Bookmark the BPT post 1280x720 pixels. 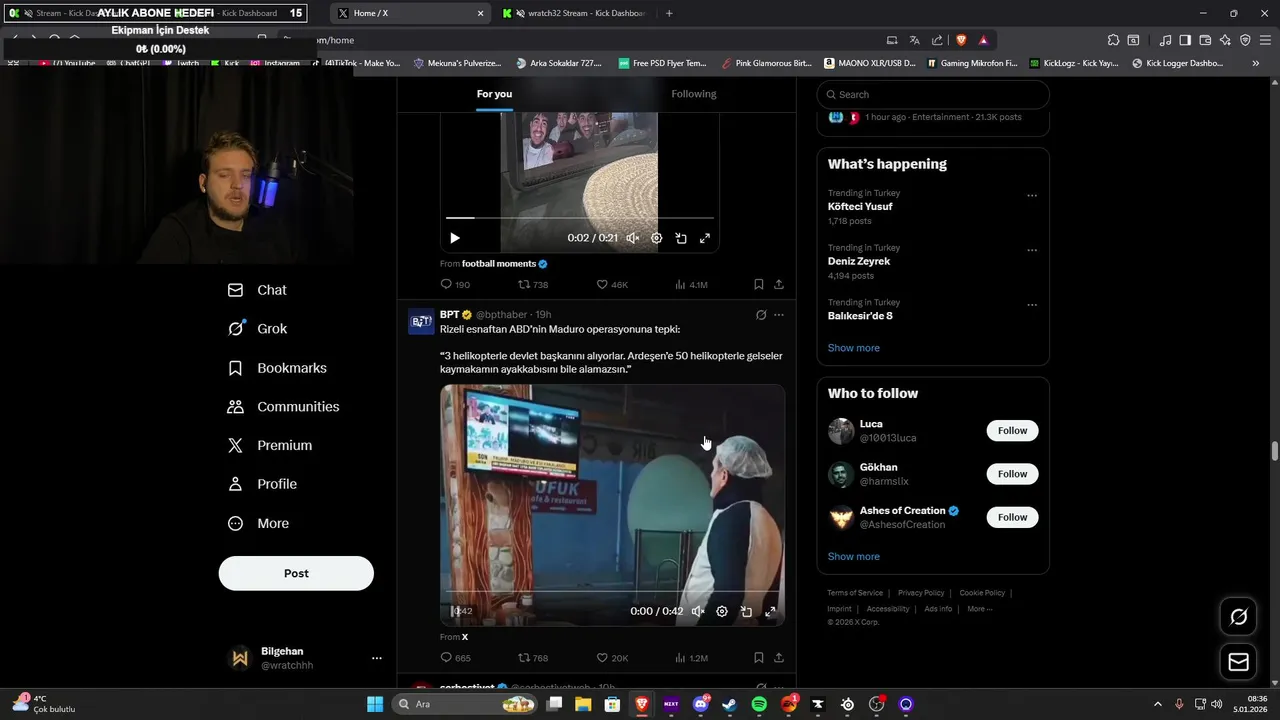[758, 658]
